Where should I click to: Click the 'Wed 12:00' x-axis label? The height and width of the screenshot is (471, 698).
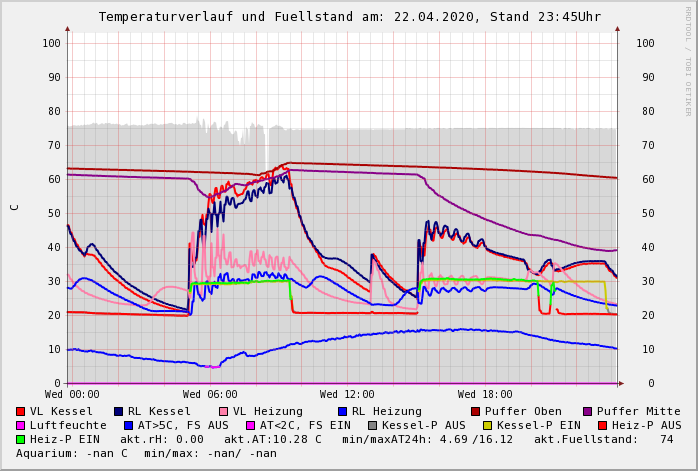point(347,395)
